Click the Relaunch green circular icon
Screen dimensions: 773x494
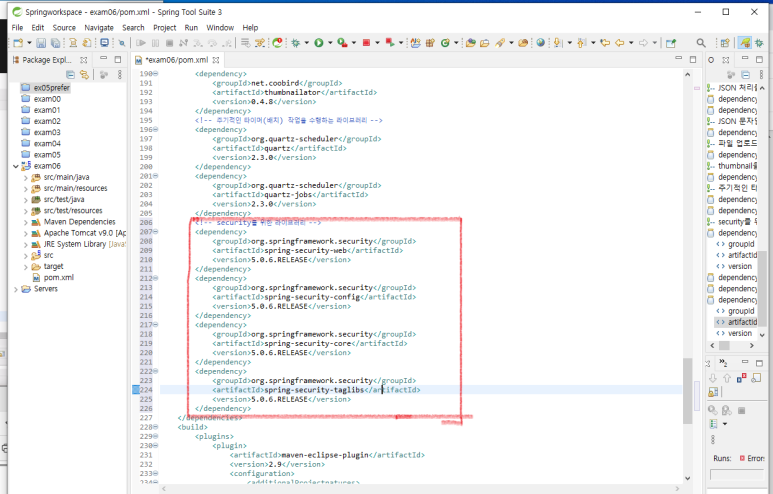[x=277, y=43]
